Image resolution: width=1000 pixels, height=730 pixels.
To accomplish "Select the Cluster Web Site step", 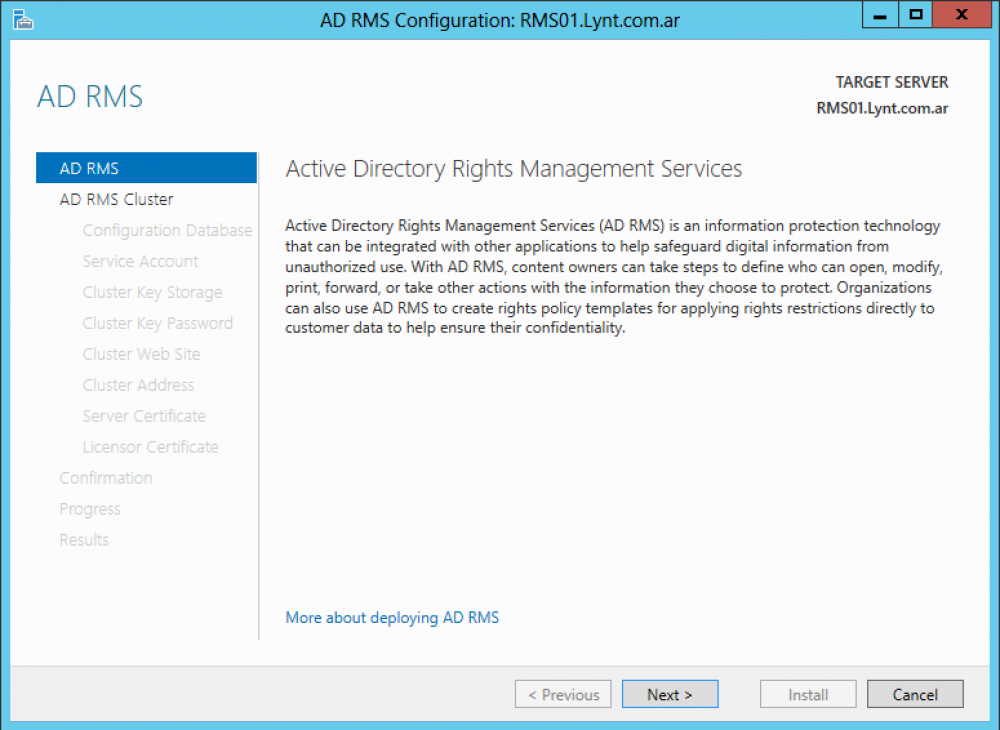I will point(141,354).
